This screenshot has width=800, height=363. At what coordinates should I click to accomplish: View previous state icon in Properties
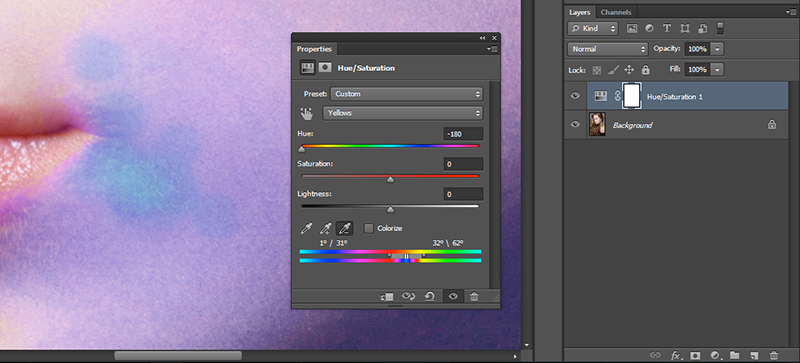[x=408, y=296]
